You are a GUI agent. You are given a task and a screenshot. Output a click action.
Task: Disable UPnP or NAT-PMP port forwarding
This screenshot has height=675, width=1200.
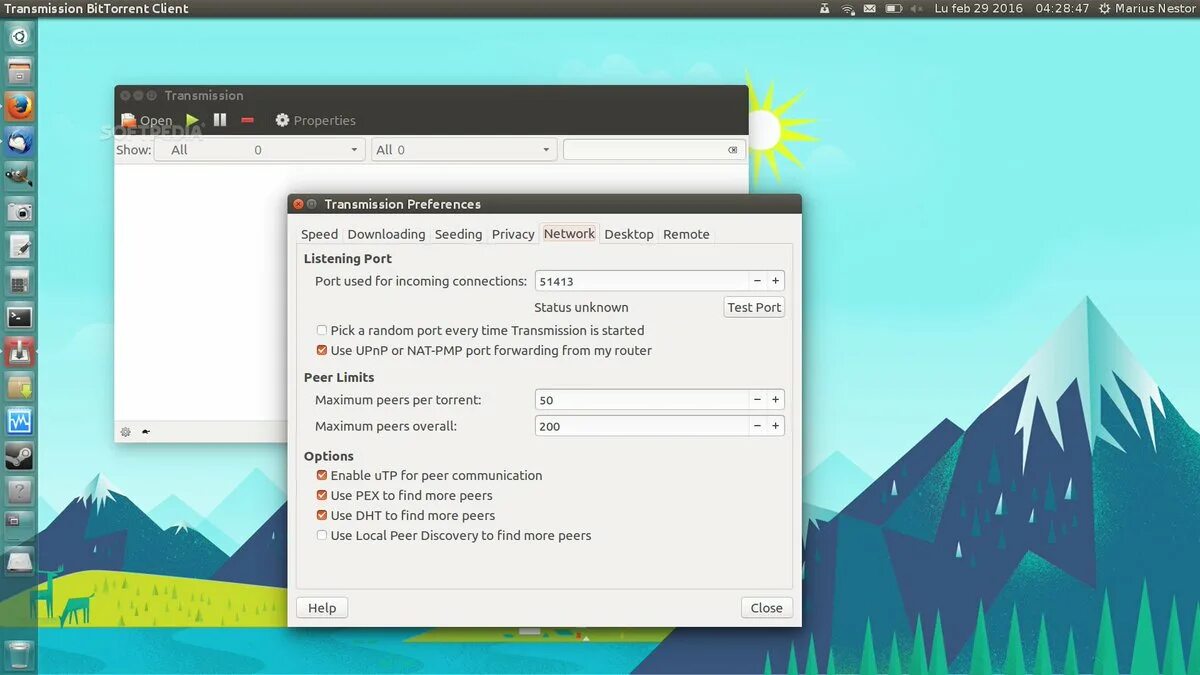click(322, 350)
